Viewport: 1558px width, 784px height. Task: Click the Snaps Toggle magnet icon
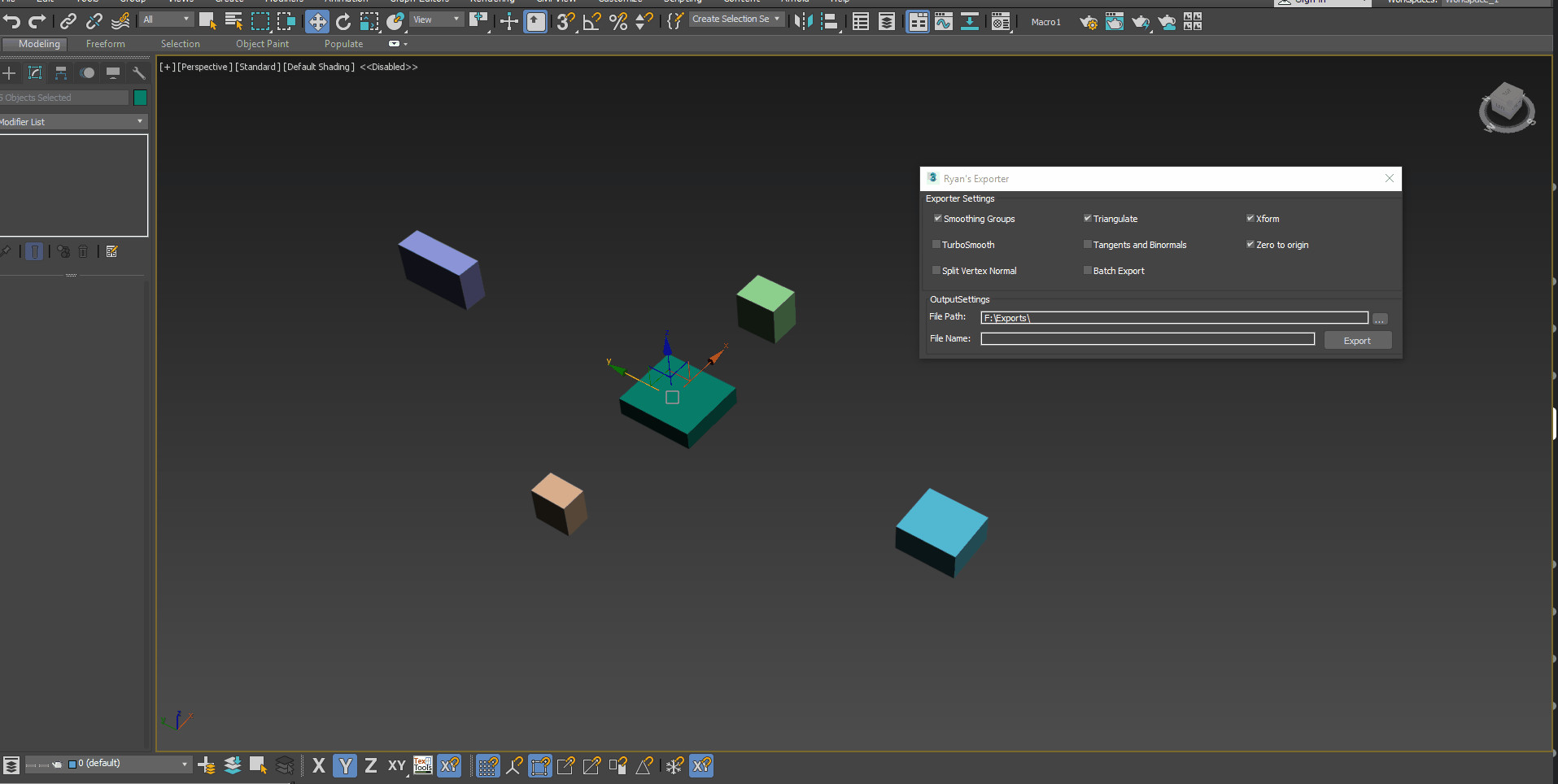click(565, 22)
